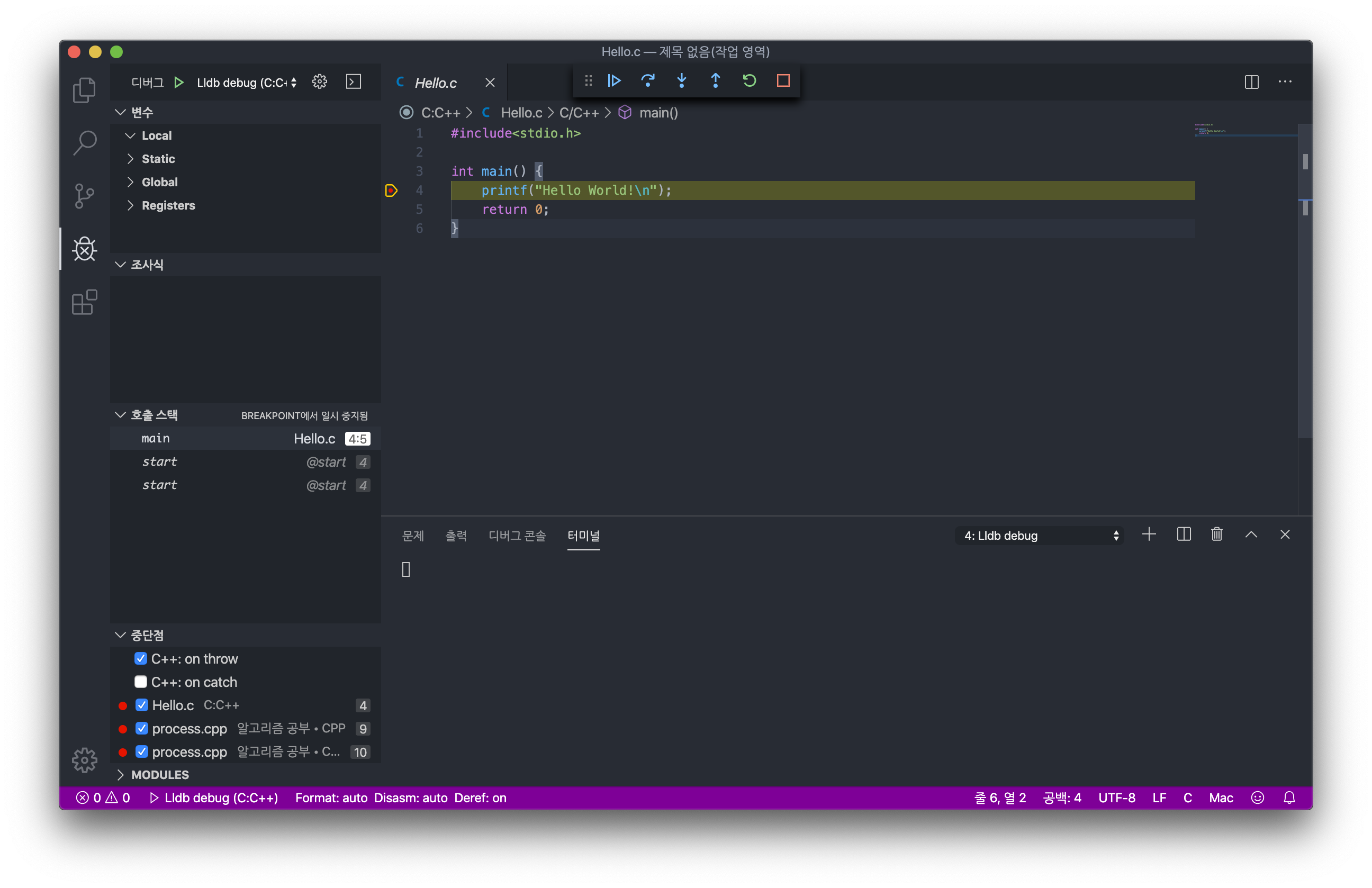This screenshot has width=1372, height=888.
Task: Switch to the 출력 panel tab
Action: click(455, 536)
